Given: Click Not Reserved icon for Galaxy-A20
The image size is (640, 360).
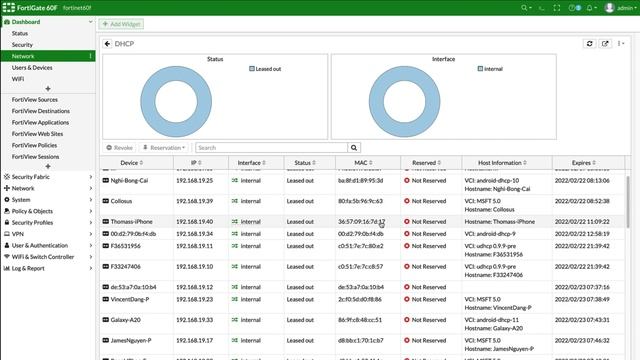Looking at the screenshot, I should click(407, 320).
